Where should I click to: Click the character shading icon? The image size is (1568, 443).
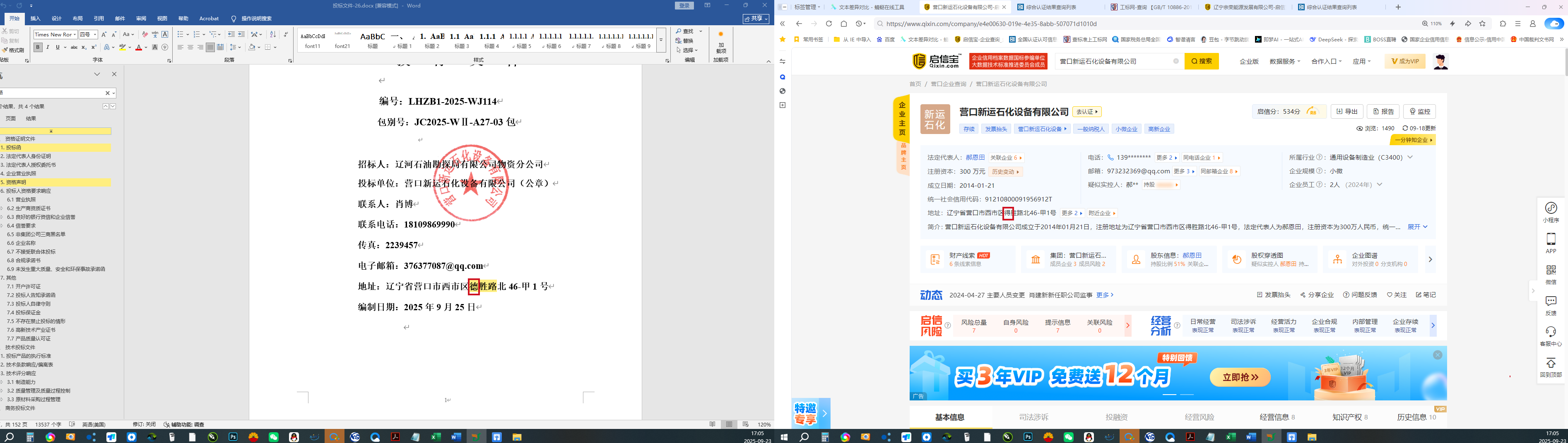point(154,48)
